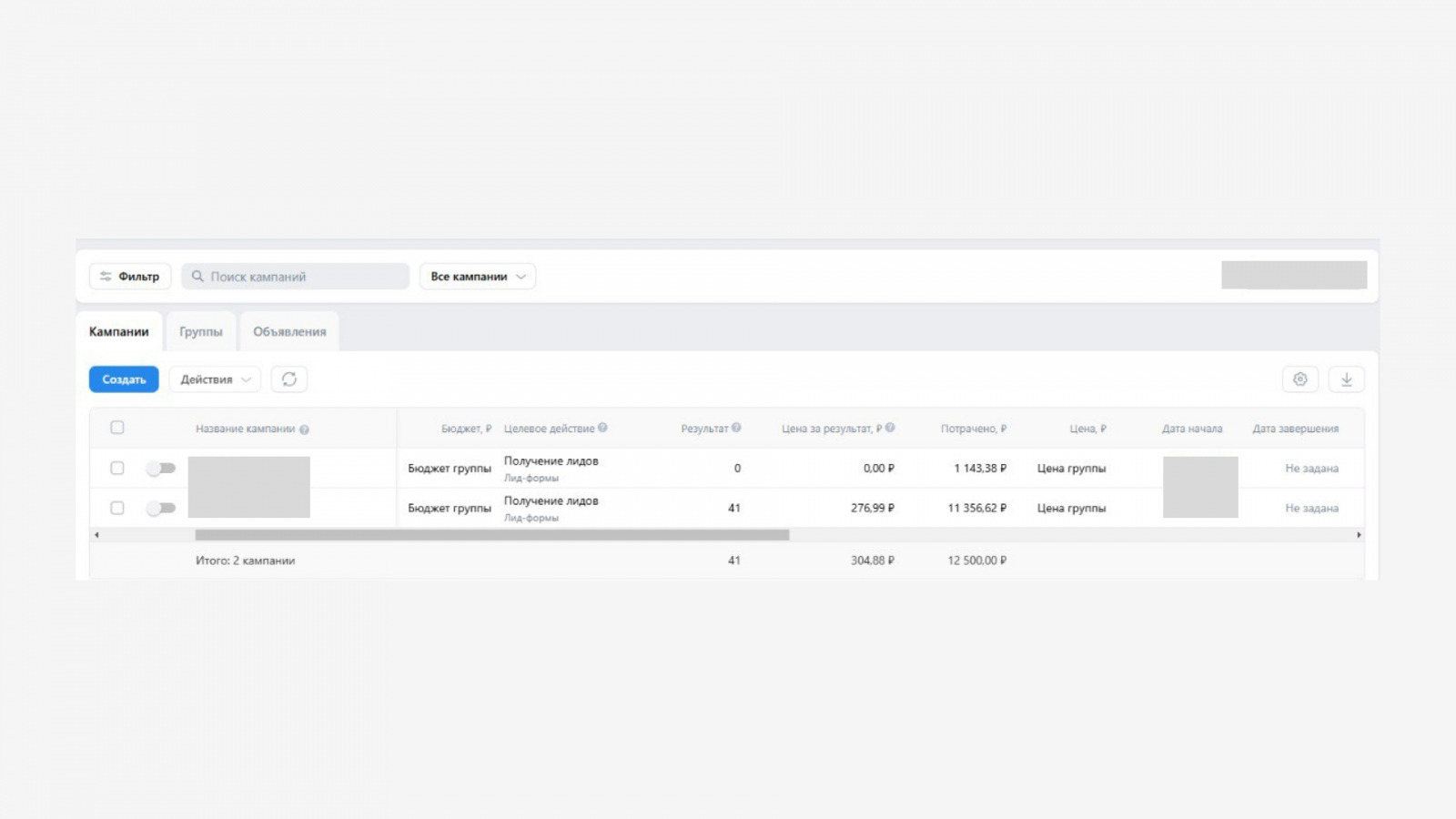Screen dimensions: 1456x819
Task: Check the first campaign row checkbox
Action: click(x=117, y=468)
